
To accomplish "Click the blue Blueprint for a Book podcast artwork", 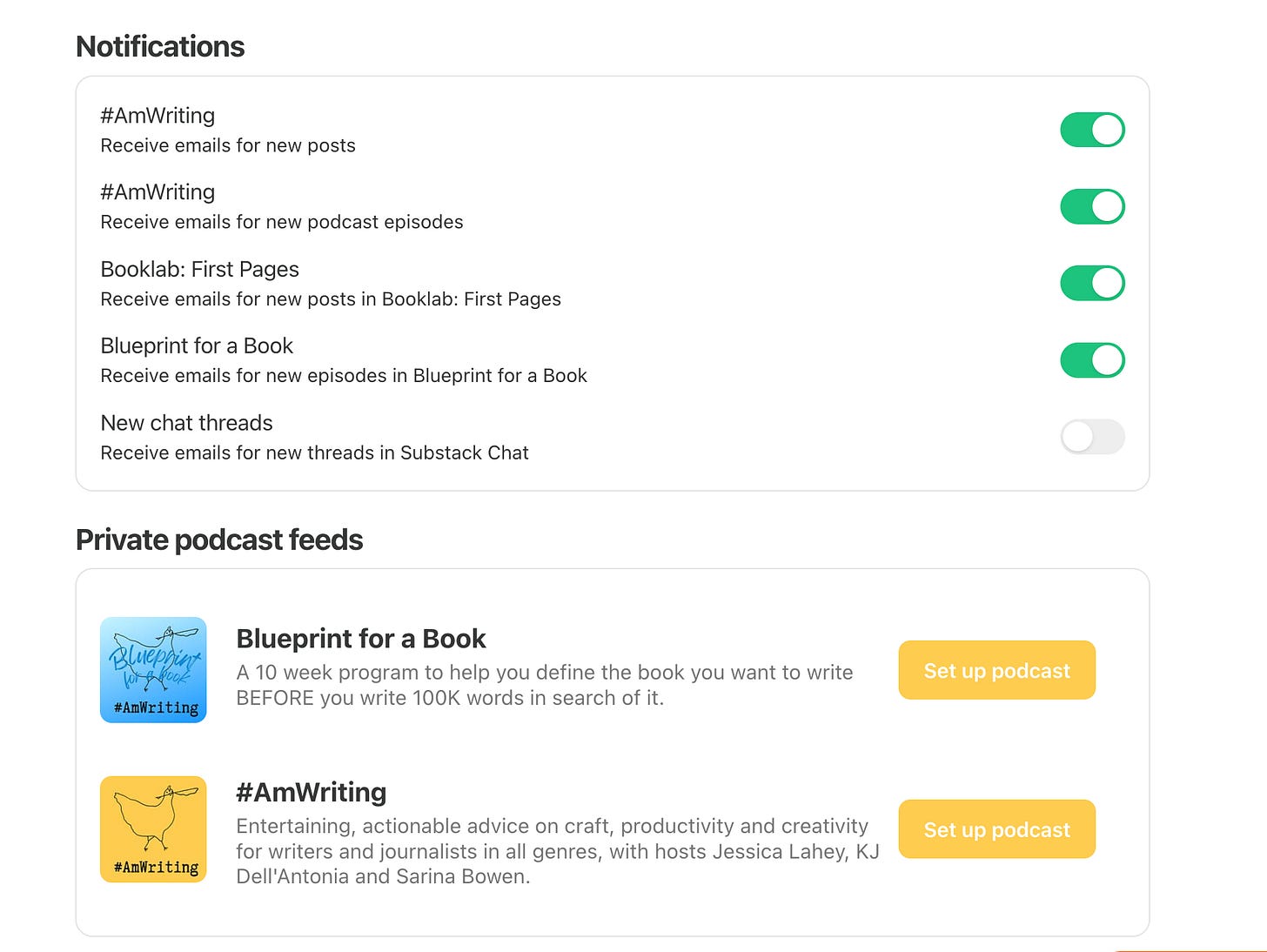I will pos(153,670).
